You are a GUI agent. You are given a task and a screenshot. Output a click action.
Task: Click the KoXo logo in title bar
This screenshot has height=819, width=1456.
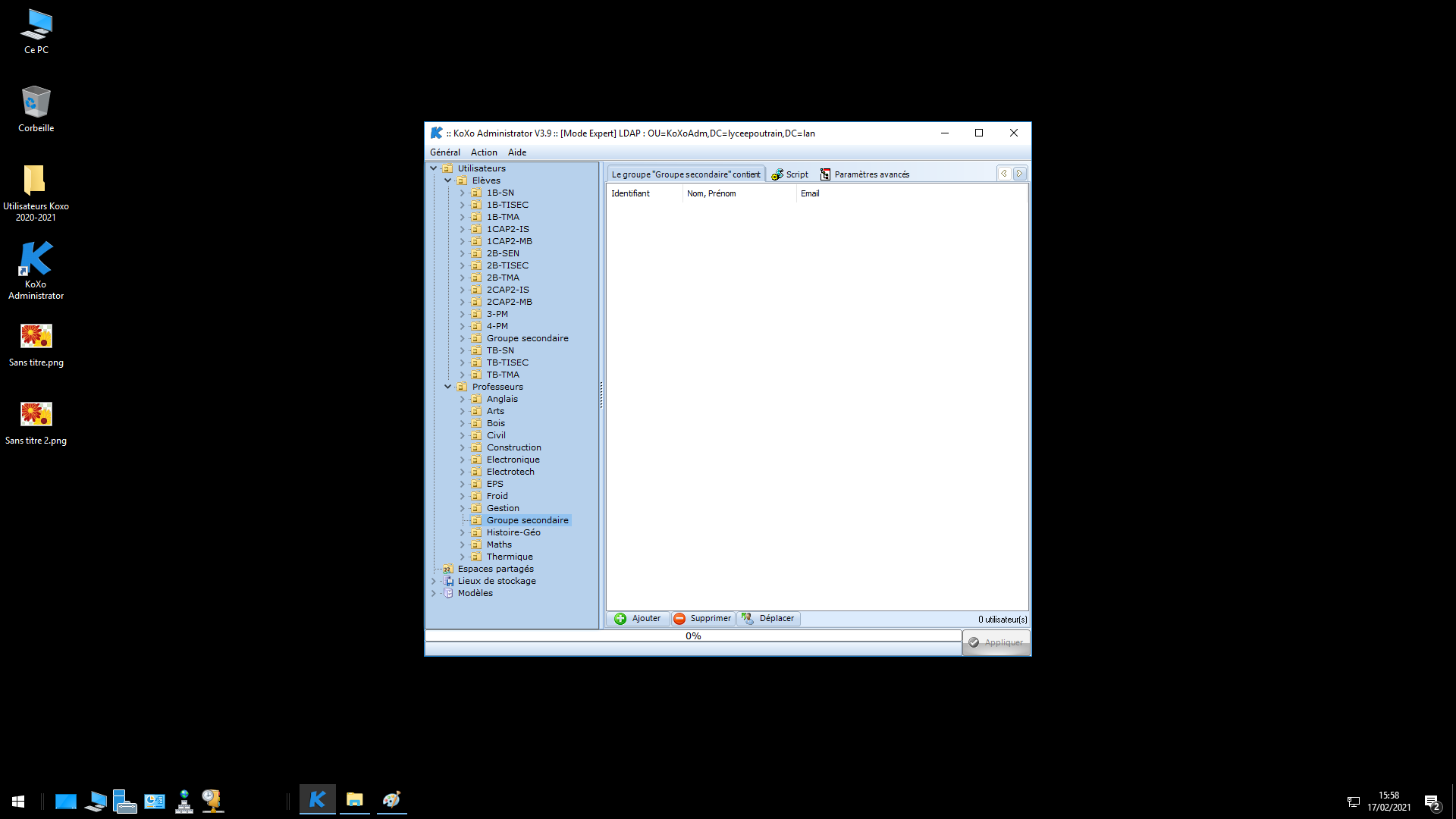pyautogui.click(x=436, y=133)
